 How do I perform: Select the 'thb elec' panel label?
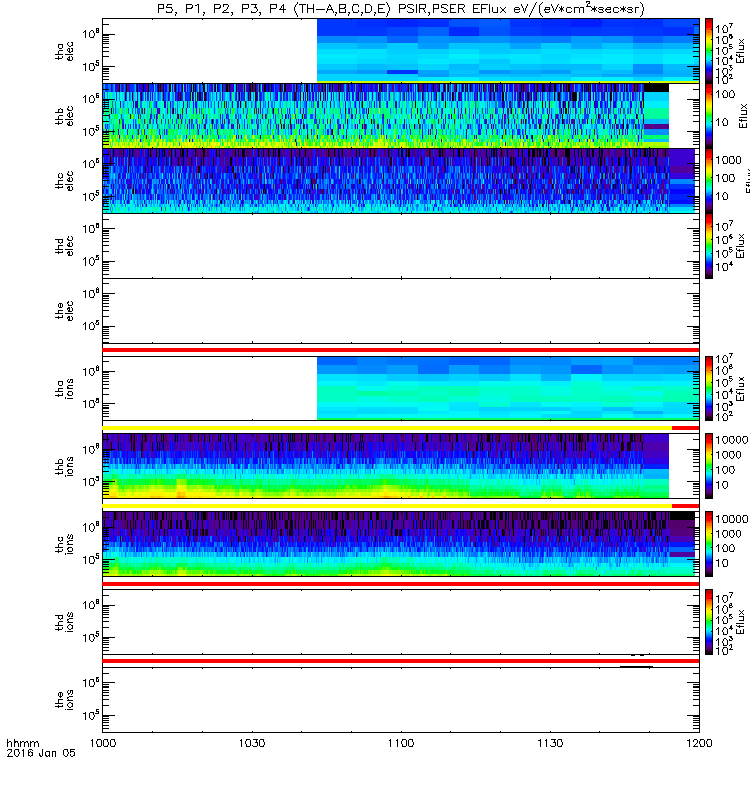[x=65, y=116]
